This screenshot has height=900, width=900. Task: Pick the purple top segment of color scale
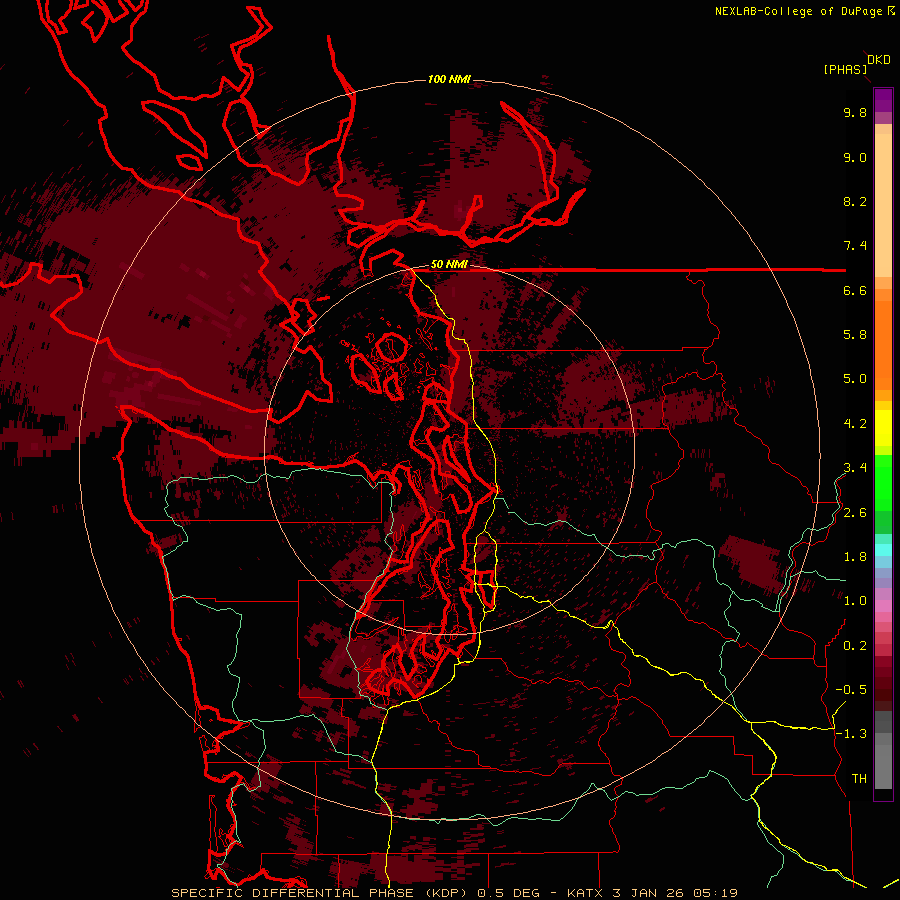(x=883, y=100)
